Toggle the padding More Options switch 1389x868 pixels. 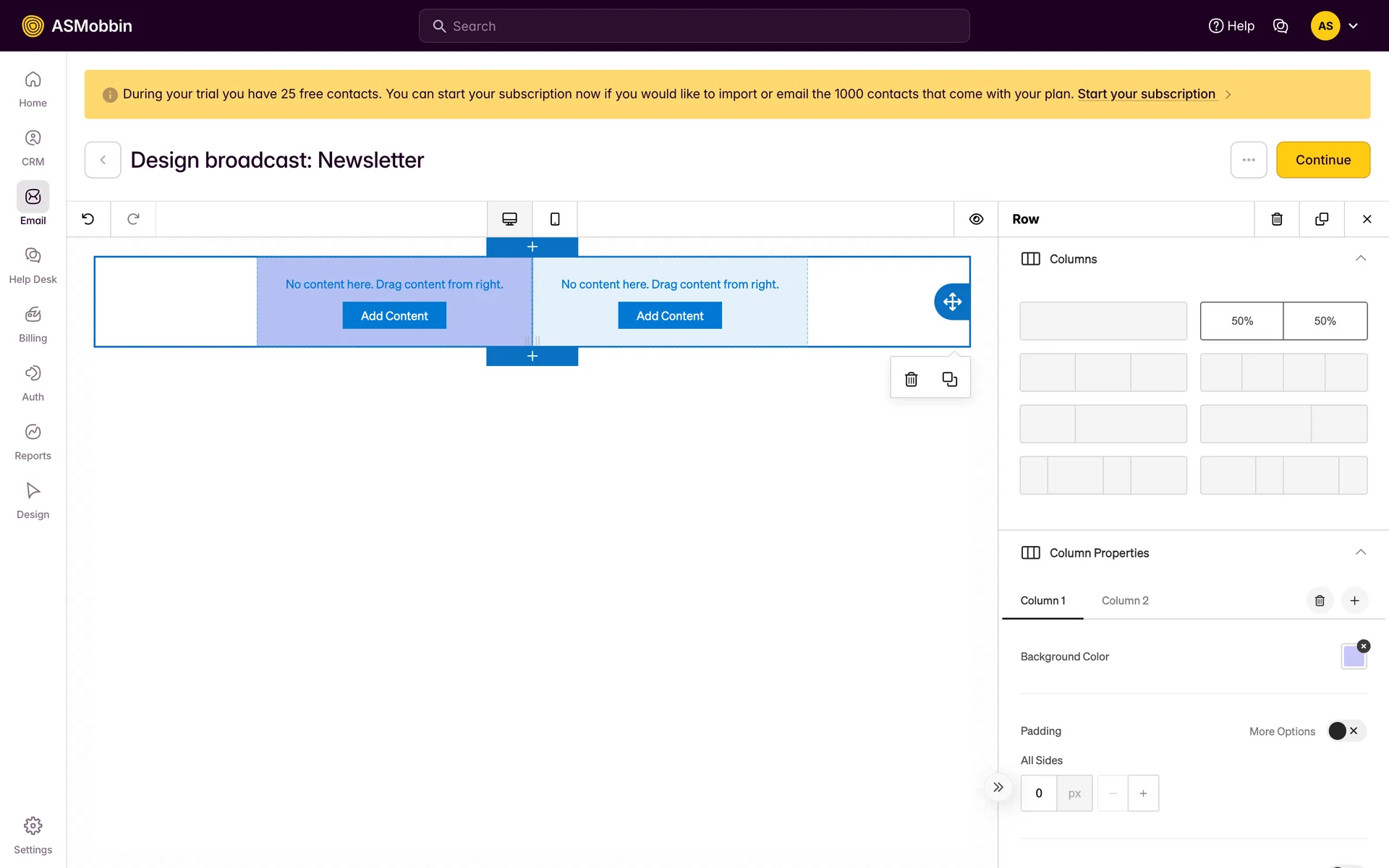1346,731
